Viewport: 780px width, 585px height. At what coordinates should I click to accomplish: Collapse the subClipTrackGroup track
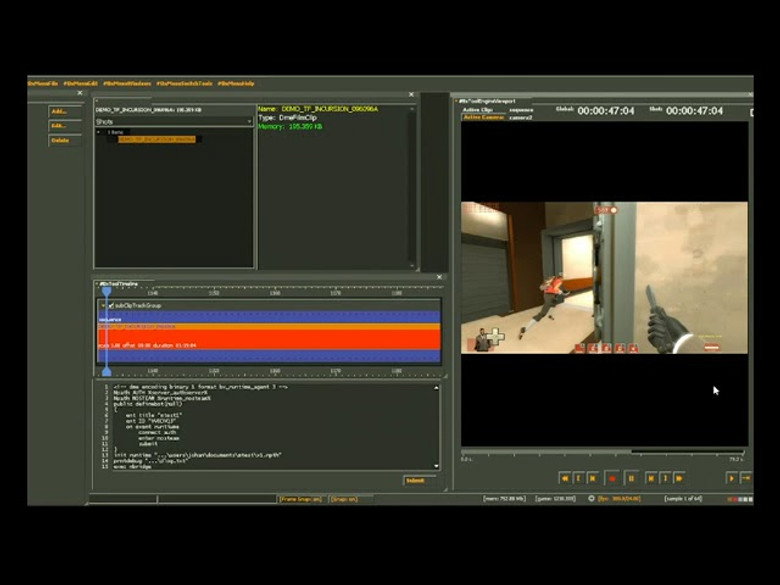103,305
